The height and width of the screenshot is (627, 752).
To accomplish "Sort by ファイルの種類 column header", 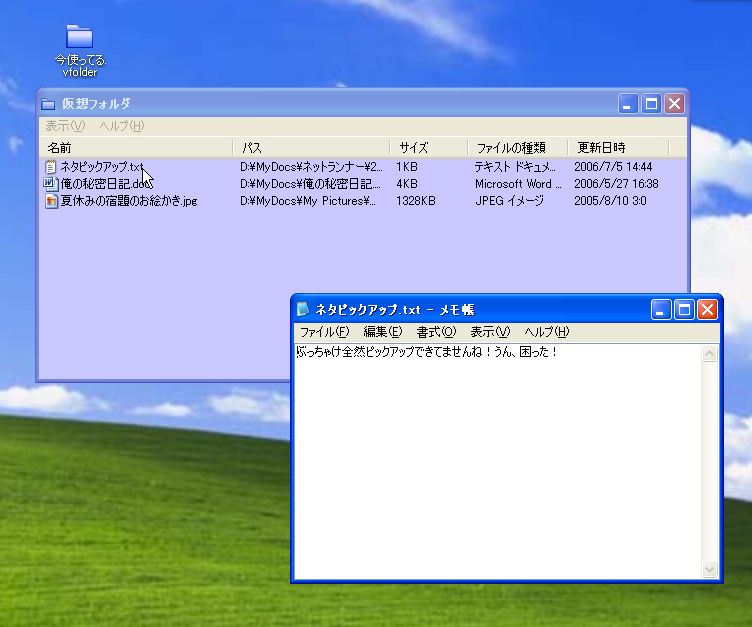I will tap(517, 148).
